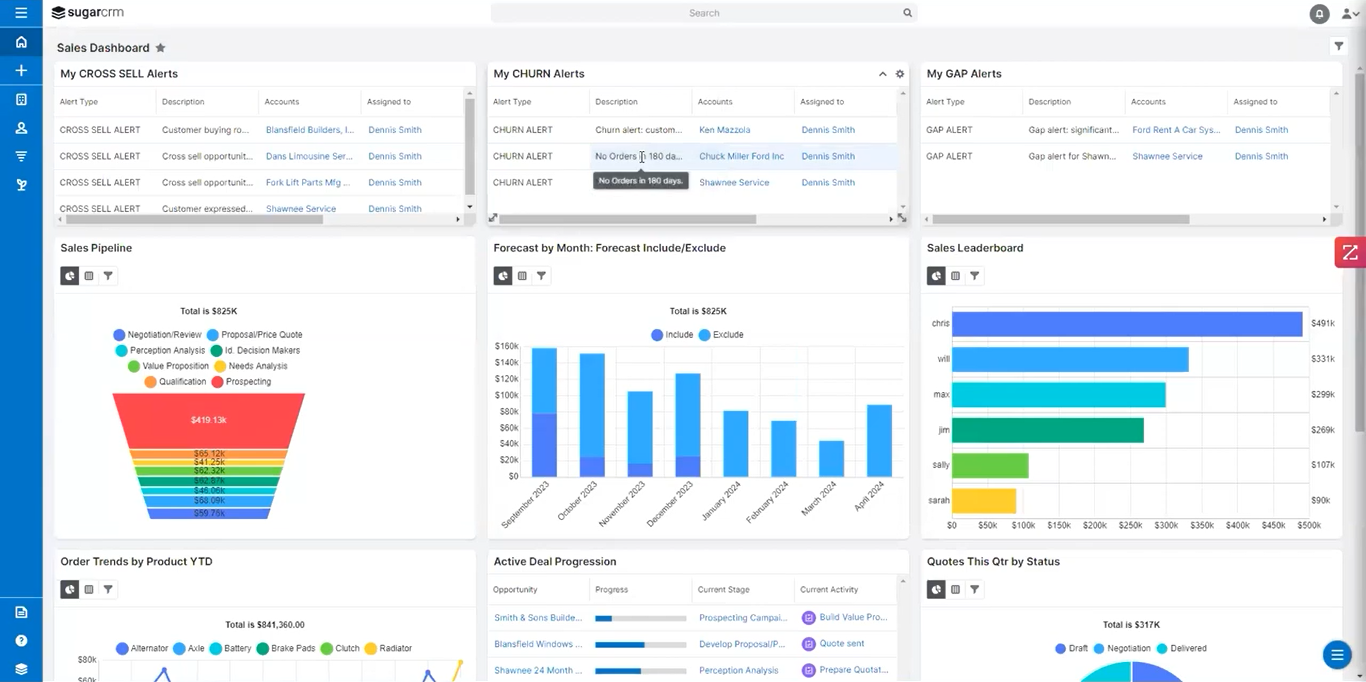Open the dashboard filter at top right
The image size is (1366, 682).
[1339, 46]
